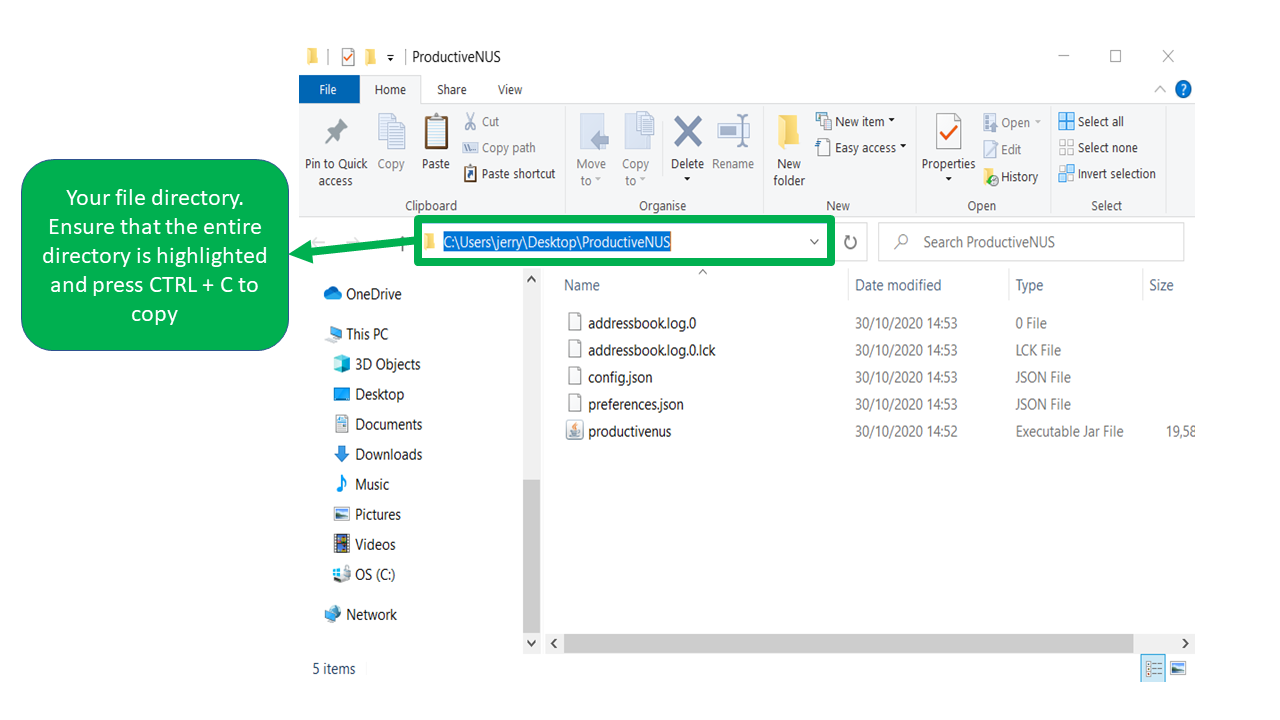This screenshot has width=1280, height=720.
Task: Expand the Properties dropdown arrow
Action: (948, 180)
